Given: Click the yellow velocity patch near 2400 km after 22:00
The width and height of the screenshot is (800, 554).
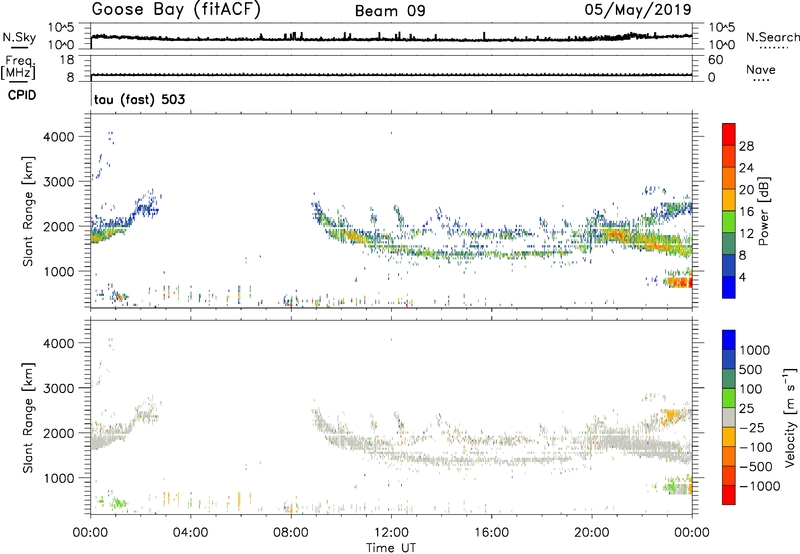Looking at the screenshot, I should pos(672,416).
